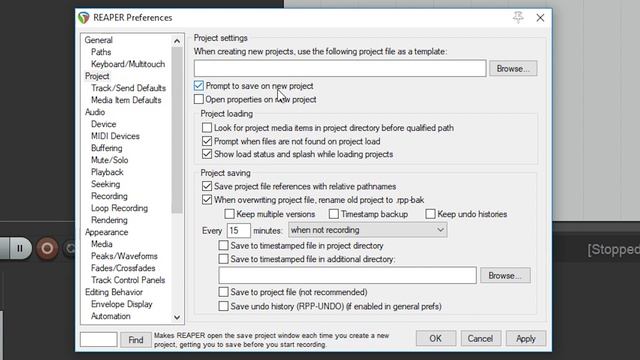Click Browse for the project template file
The image size is (640, 360).
(513, 69)
